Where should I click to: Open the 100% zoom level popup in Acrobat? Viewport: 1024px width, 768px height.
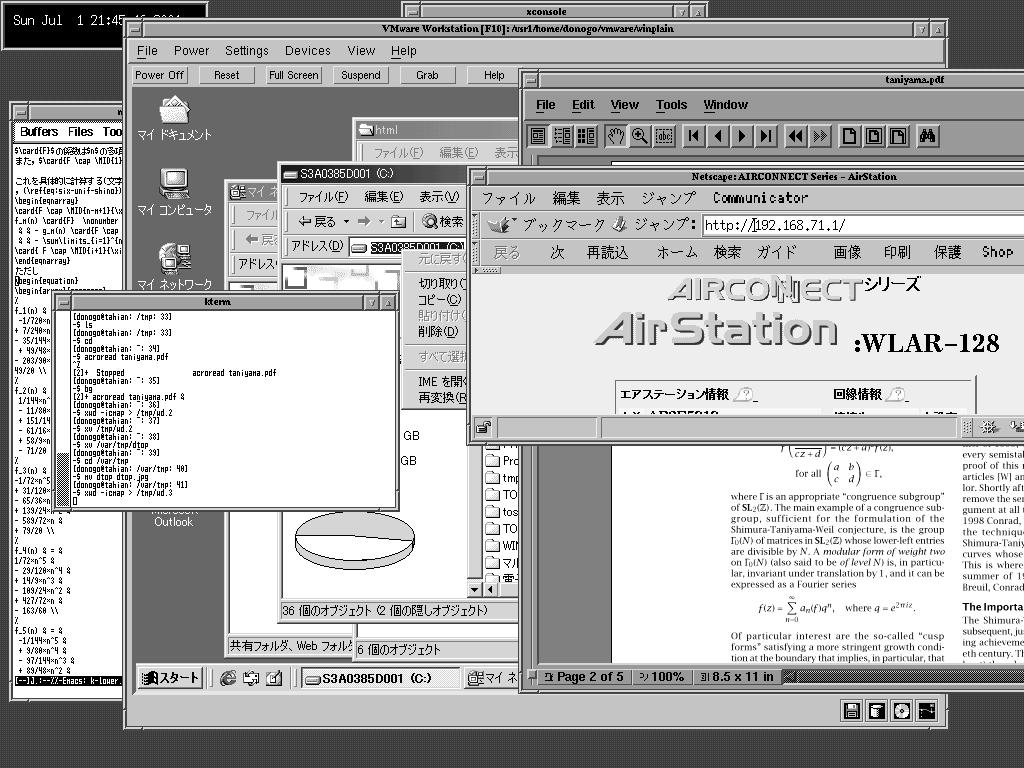click(655, 677)
